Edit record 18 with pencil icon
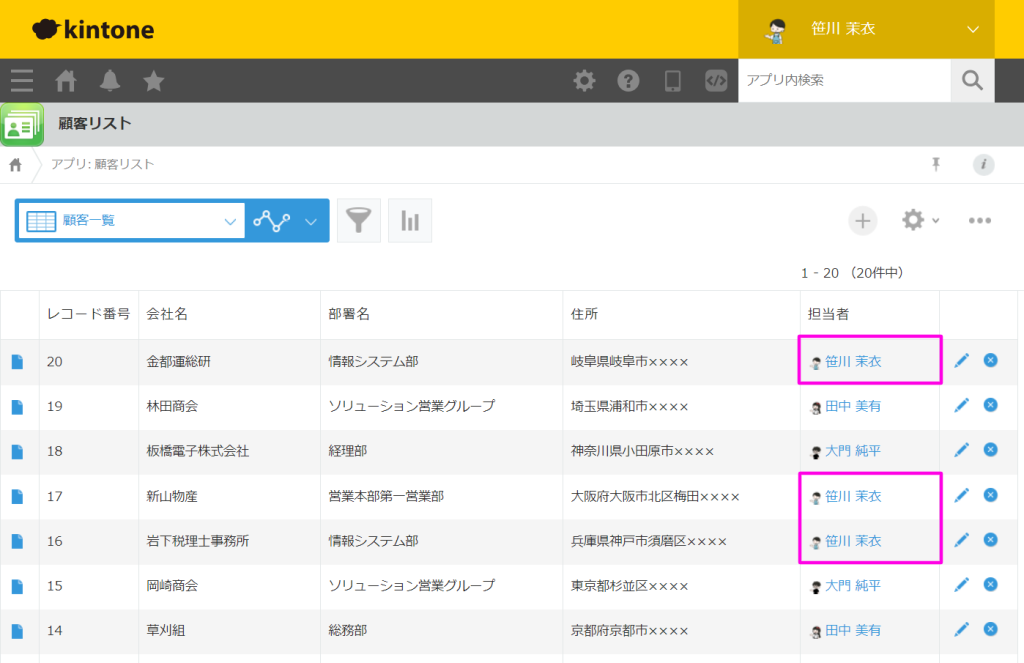The image size is (1024, 663). click(x=961, y=450)
